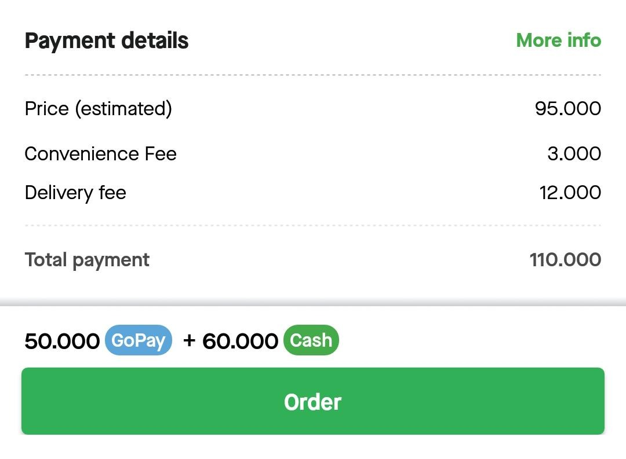Click the plus sign between payment methods
626x459 pixels.
190,342
